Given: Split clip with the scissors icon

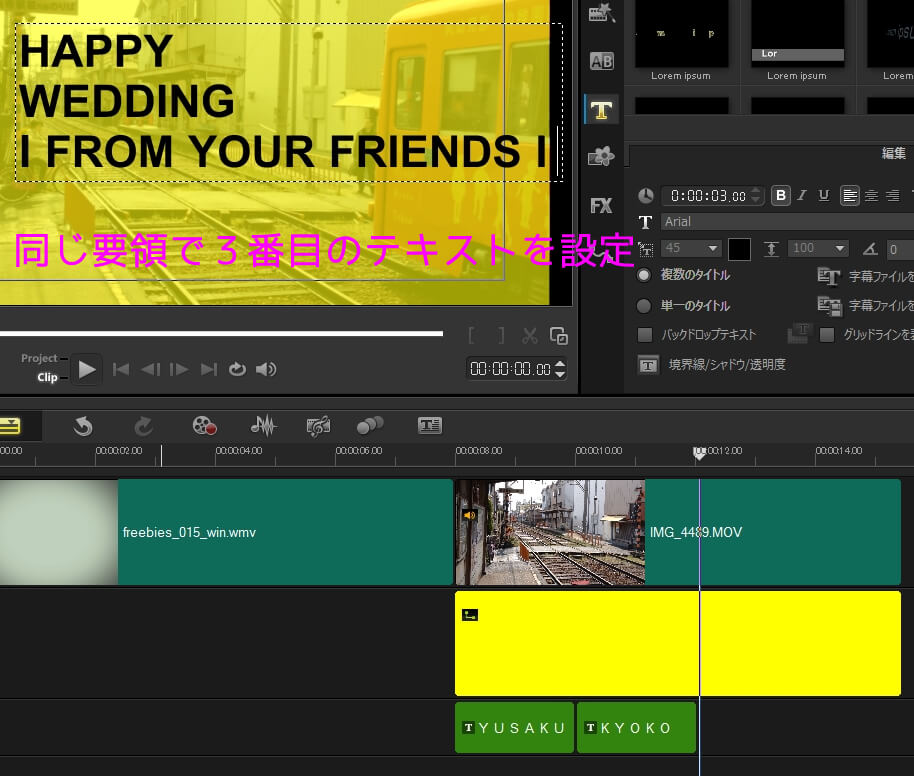Looking at the screenshot, I should click(529, 336).
